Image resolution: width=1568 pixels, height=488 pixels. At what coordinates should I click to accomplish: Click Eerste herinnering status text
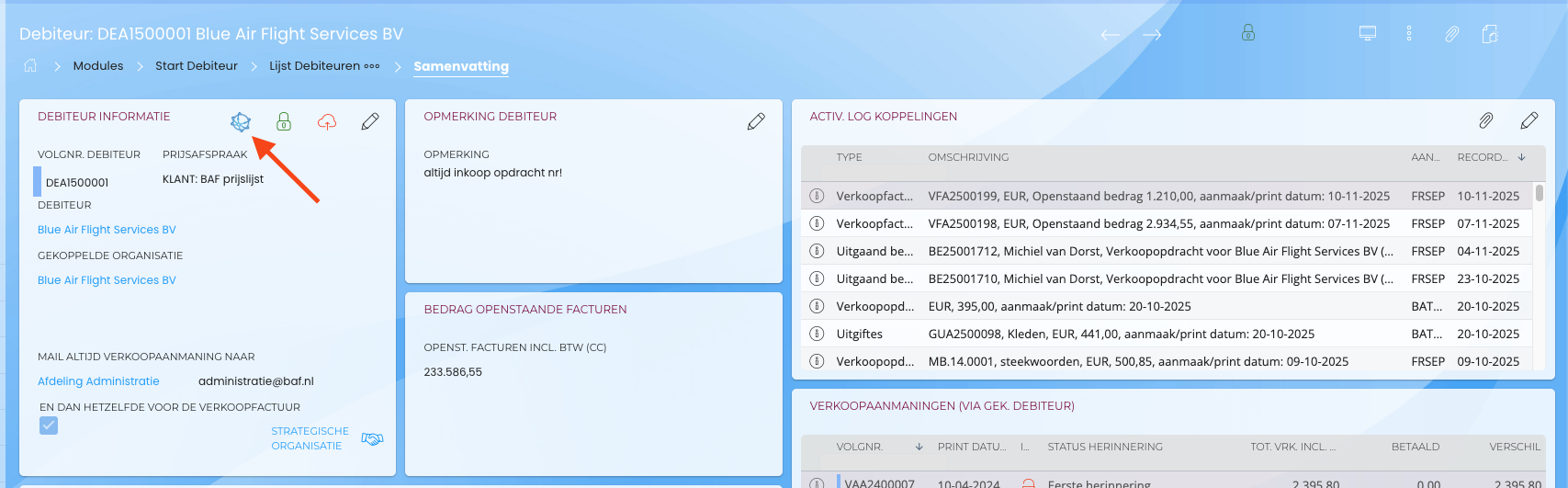pyautogui.click(x=1099, y=483)
